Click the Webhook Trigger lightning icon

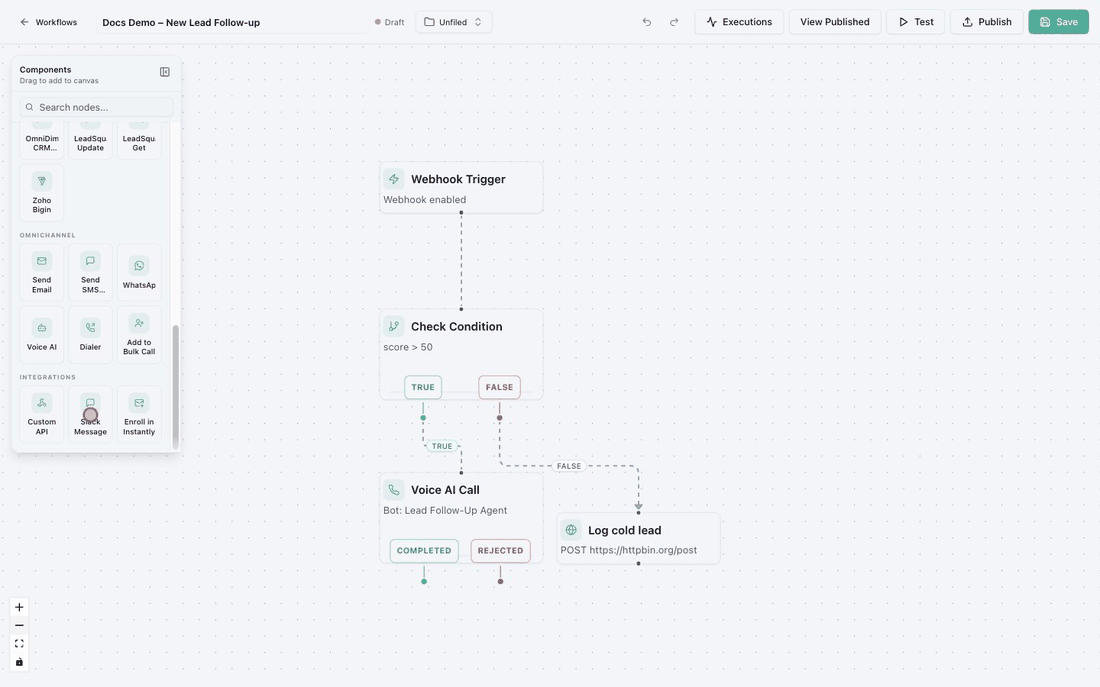click(x=394, y=179)
